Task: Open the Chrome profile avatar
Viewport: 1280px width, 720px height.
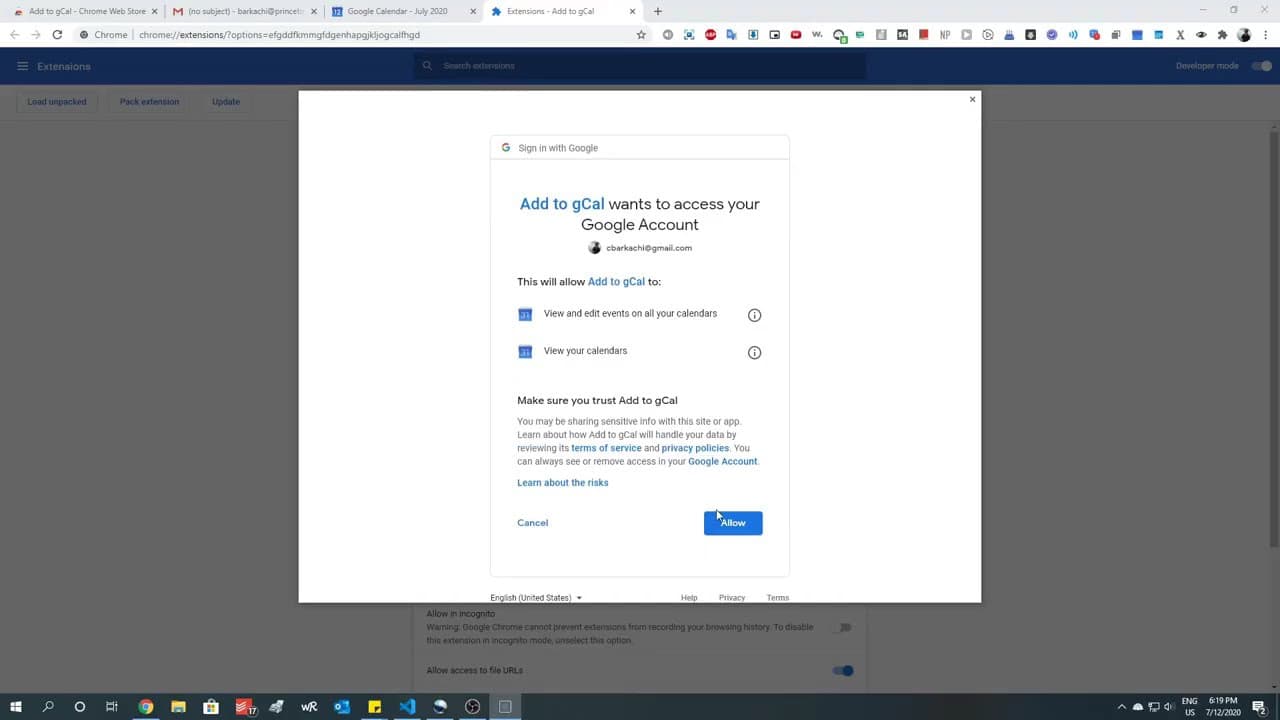Action: point(1244,35)
